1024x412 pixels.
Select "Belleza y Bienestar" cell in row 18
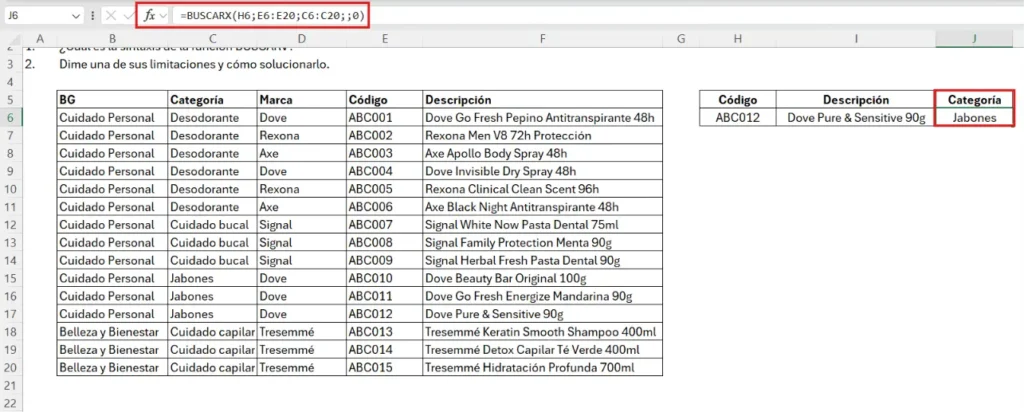pos(112,332)
